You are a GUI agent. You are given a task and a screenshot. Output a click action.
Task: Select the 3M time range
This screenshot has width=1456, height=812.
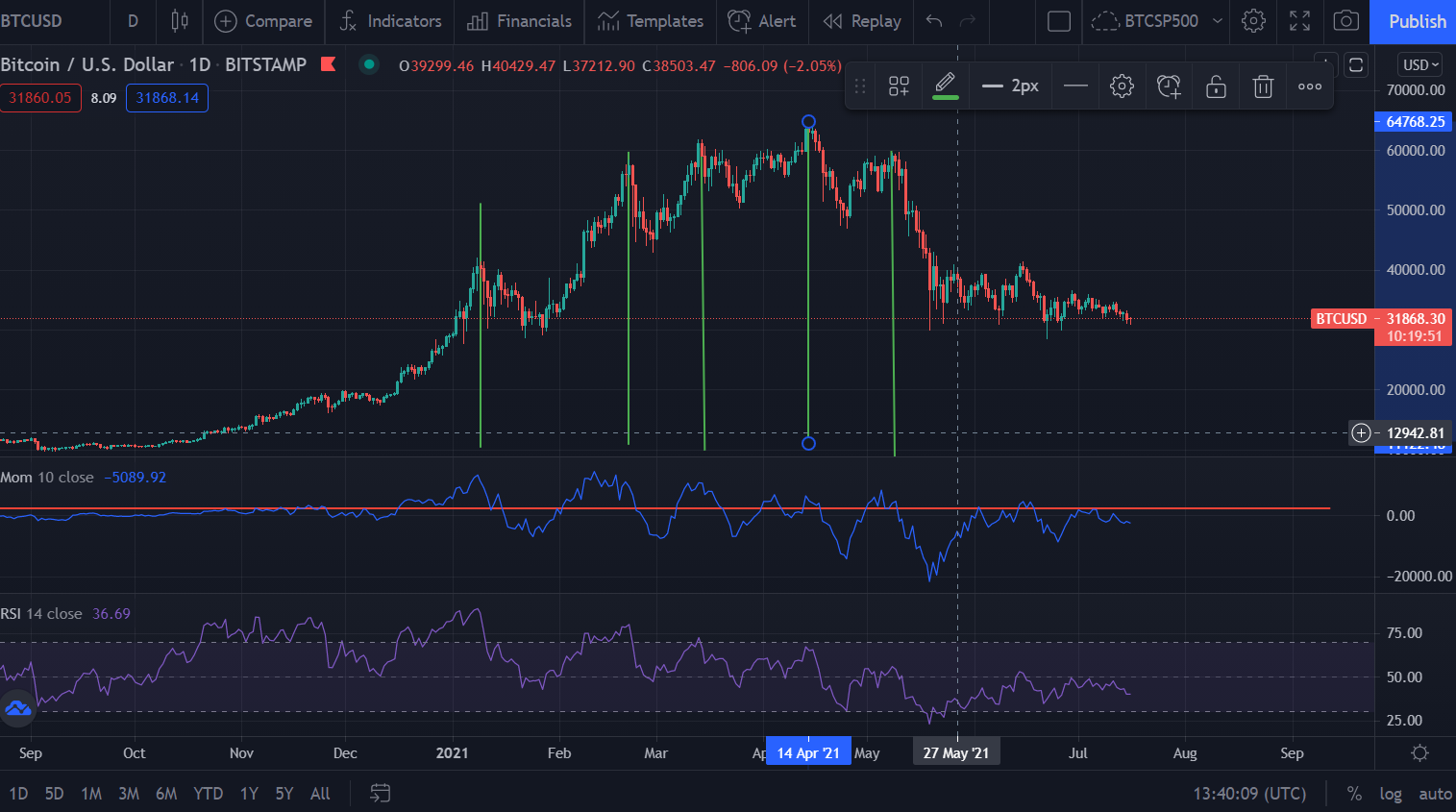pyautogui.click(x=129, y=793)
